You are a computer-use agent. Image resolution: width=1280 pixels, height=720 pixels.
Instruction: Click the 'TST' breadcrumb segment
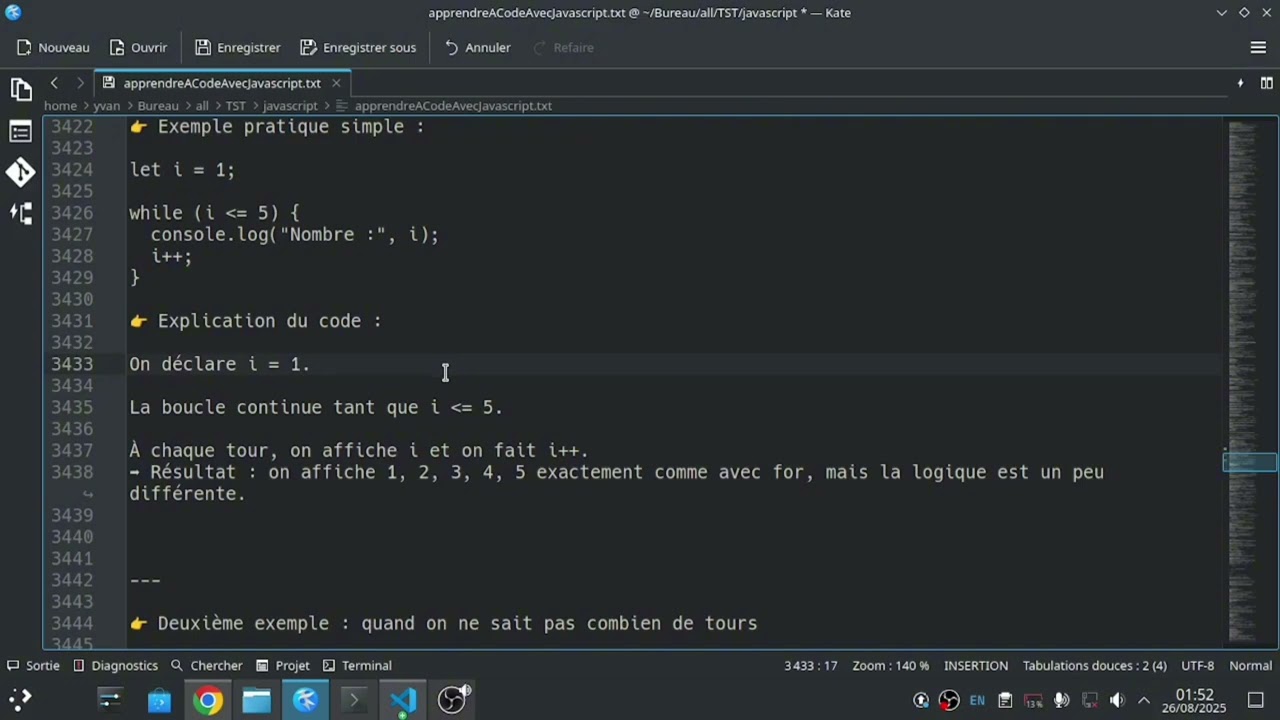click(x=235, y=105)
